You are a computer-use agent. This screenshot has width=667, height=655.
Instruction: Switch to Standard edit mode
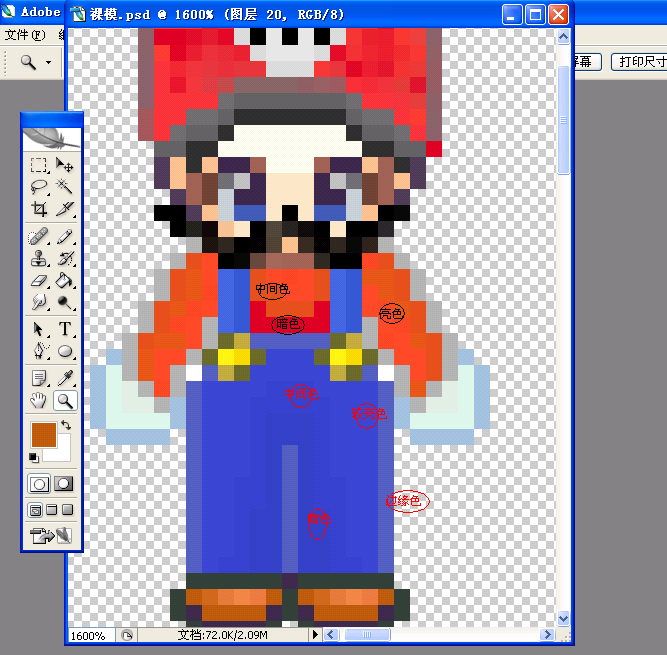point(39,484)
